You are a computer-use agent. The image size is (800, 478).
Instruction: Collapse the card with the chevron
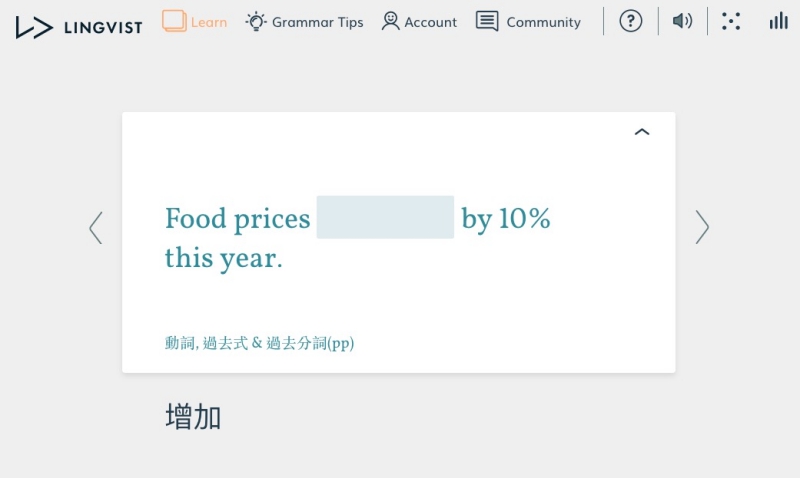point(642,132)
